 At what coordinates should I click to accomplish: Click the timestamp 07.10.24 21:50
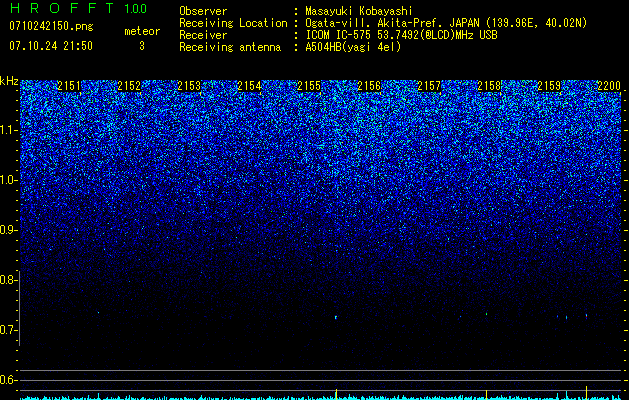[x=51, y=46]
